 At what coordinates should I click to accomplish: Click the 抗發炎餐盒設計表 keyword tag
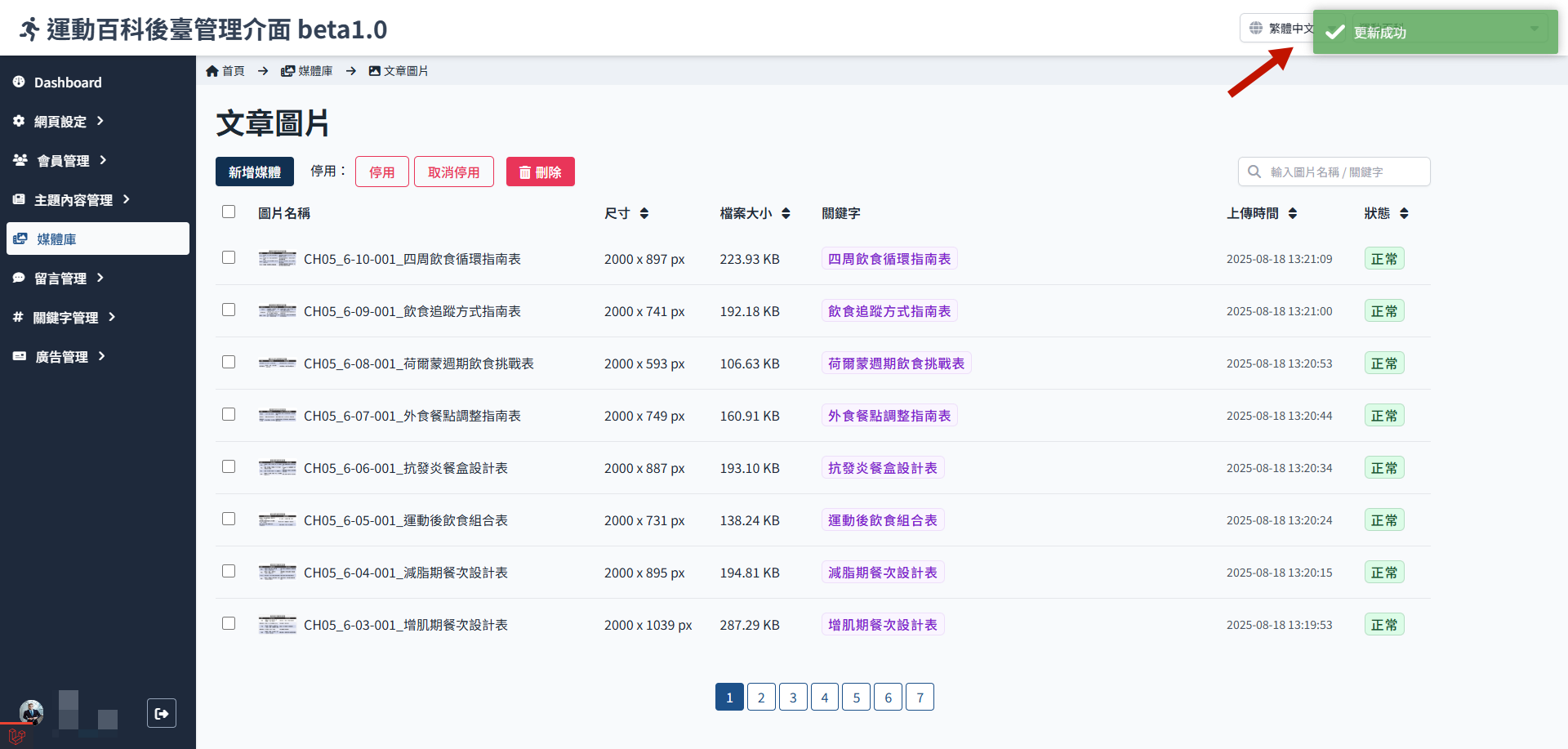(883, 468)
